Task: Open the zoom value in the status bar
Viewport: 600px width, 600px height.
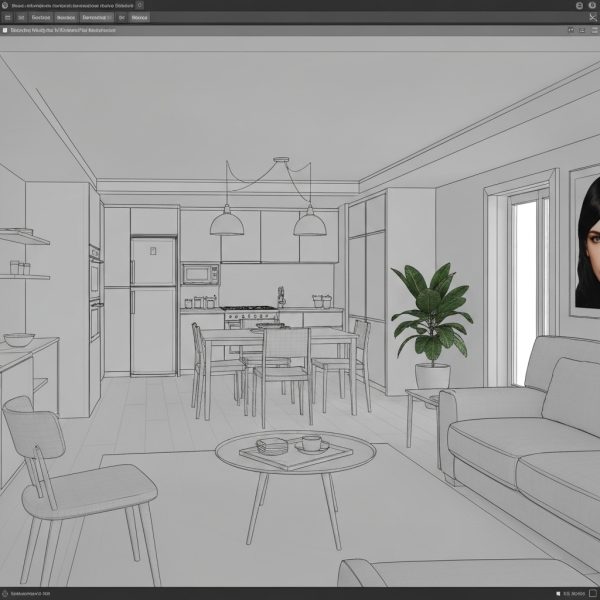Action: [573, 593]
